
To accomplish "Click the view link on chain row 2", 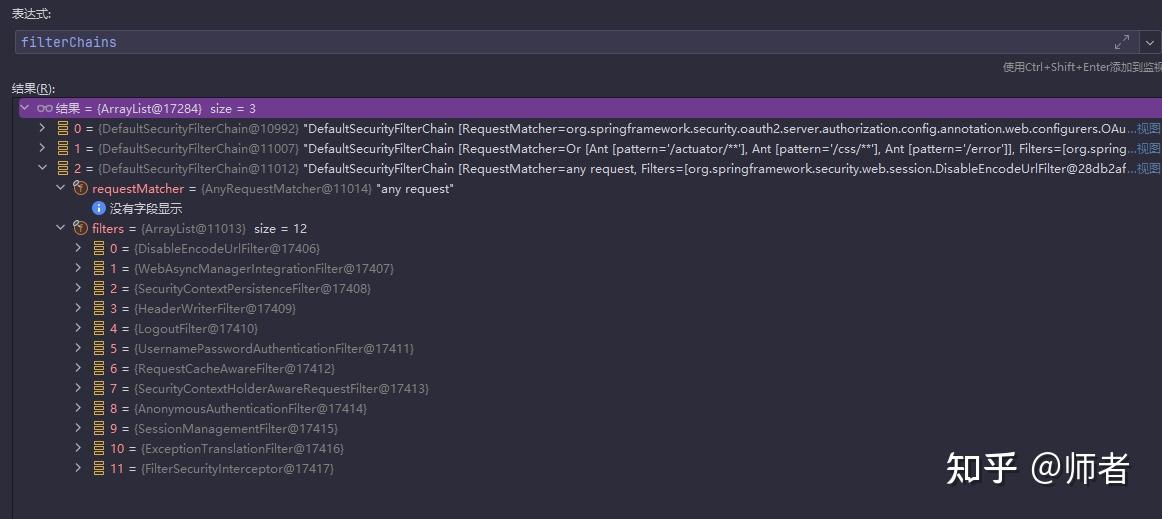I will 1149,168.
